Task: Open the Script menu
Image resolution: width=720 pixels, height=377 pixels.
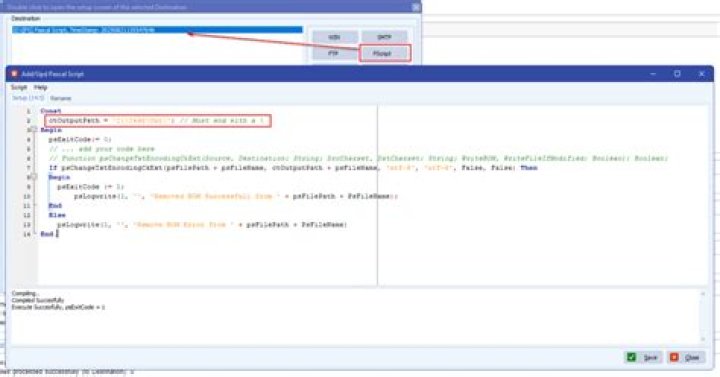Action: point(19,87)
